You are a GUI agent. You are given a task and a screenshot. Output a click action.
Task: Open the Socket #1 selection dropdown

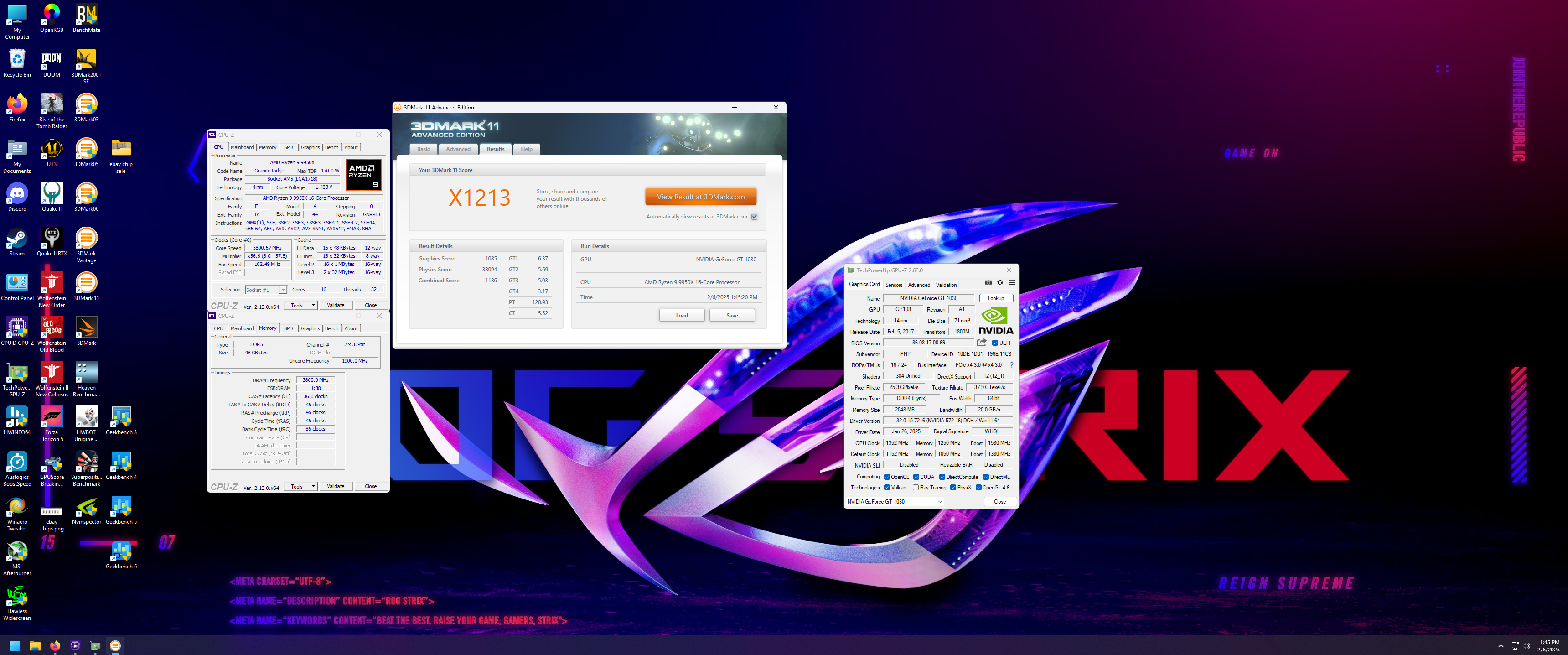266,290
